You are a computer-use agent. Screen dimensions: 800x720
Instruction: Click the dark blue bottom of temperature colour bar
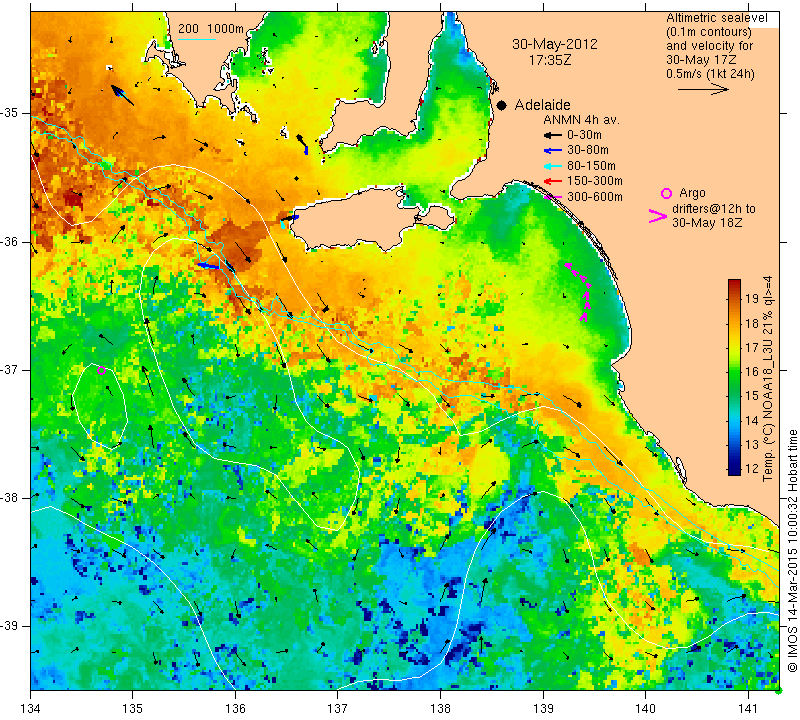tap(734, 470)
